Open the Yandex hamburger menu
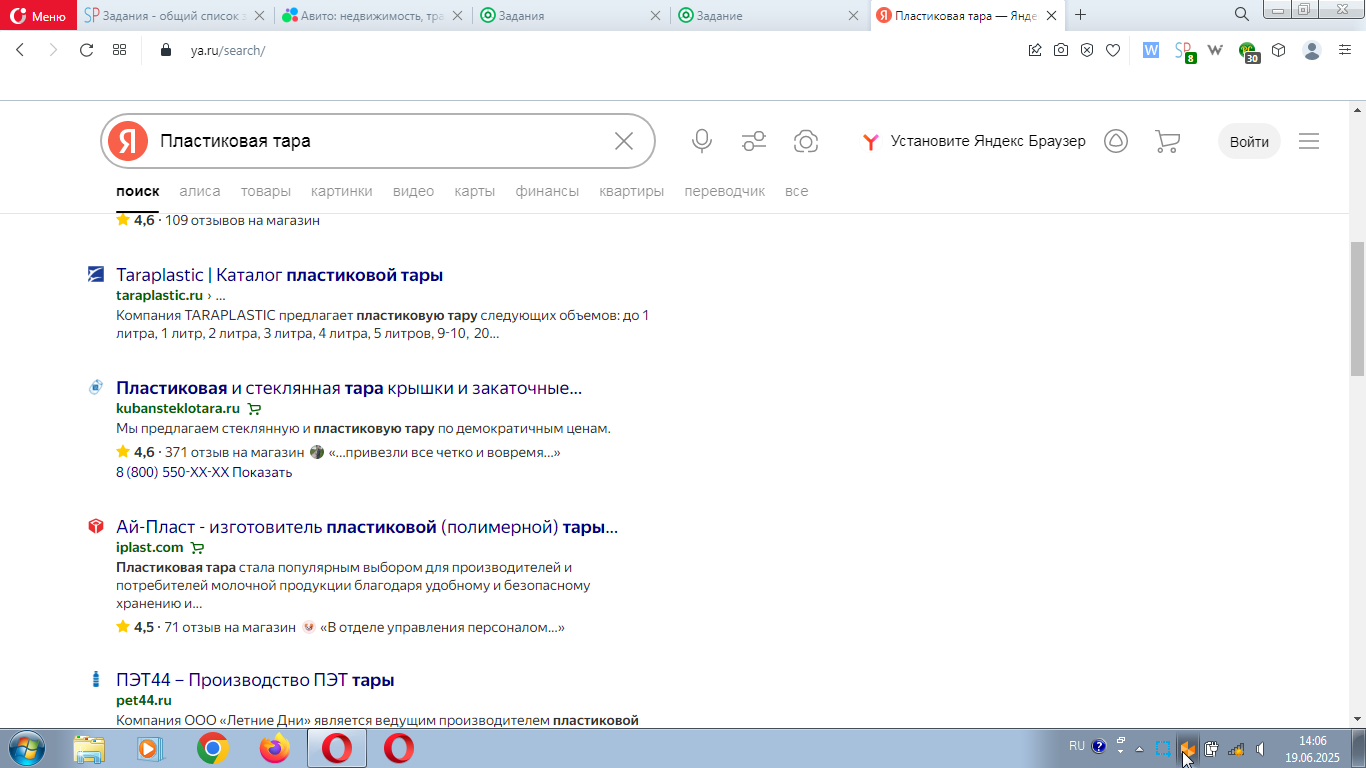Viewport: 1366px width, 768px height. pos(1309,141)
